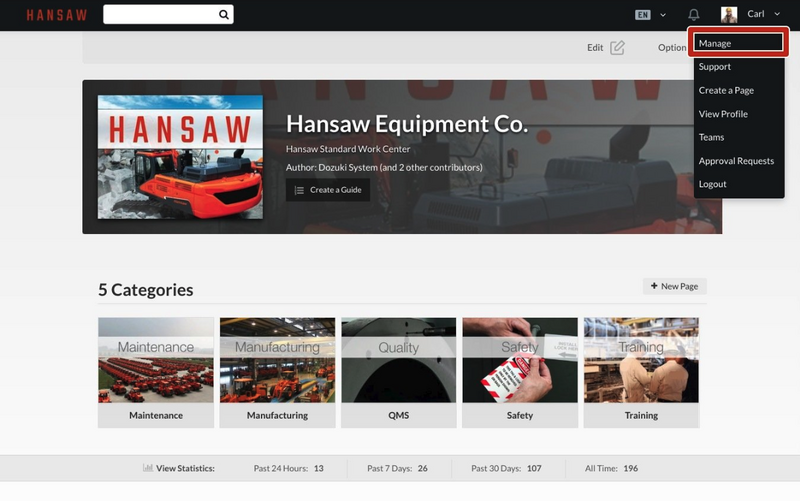Choose Support in the dropdown menu
Image resolution: width=800 pixels, height=501 pixels.
click(715, 67)
